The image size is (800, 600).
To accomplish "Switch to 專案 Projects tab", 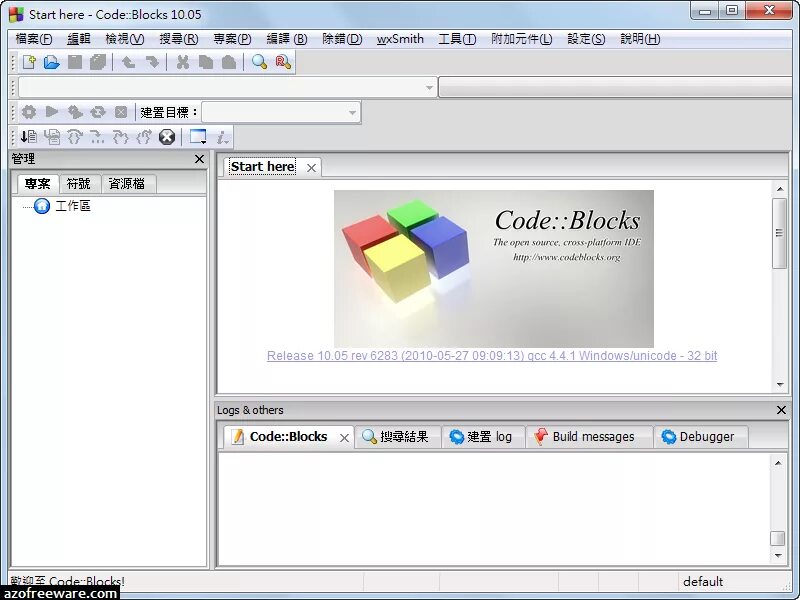I will tap(37, 184).
